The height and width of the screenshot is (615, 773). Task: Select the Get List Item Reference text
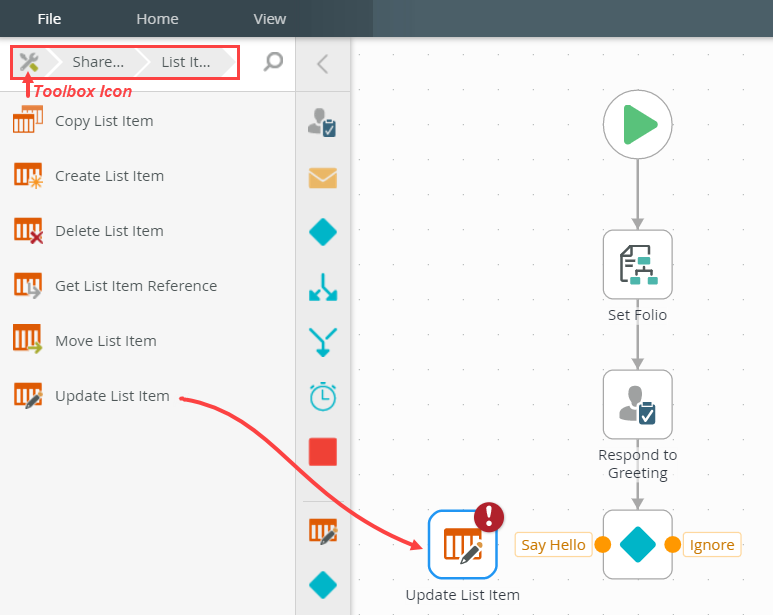136,286
